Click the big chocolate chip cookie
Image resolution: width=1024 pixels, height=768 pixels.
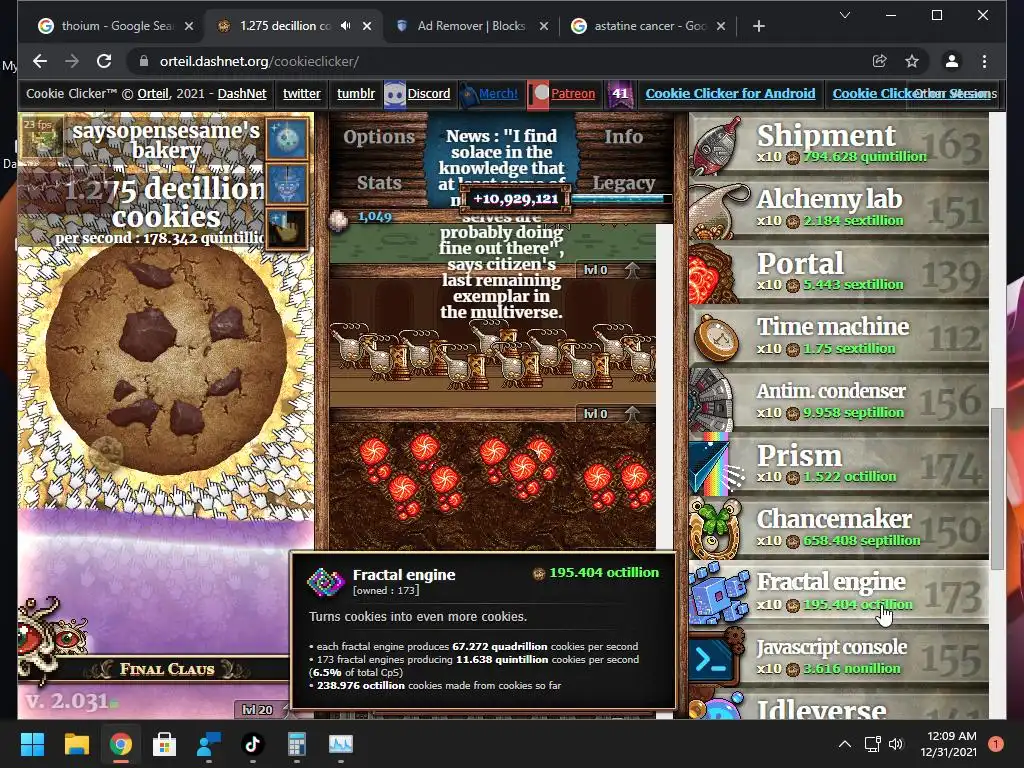[166, 360]
